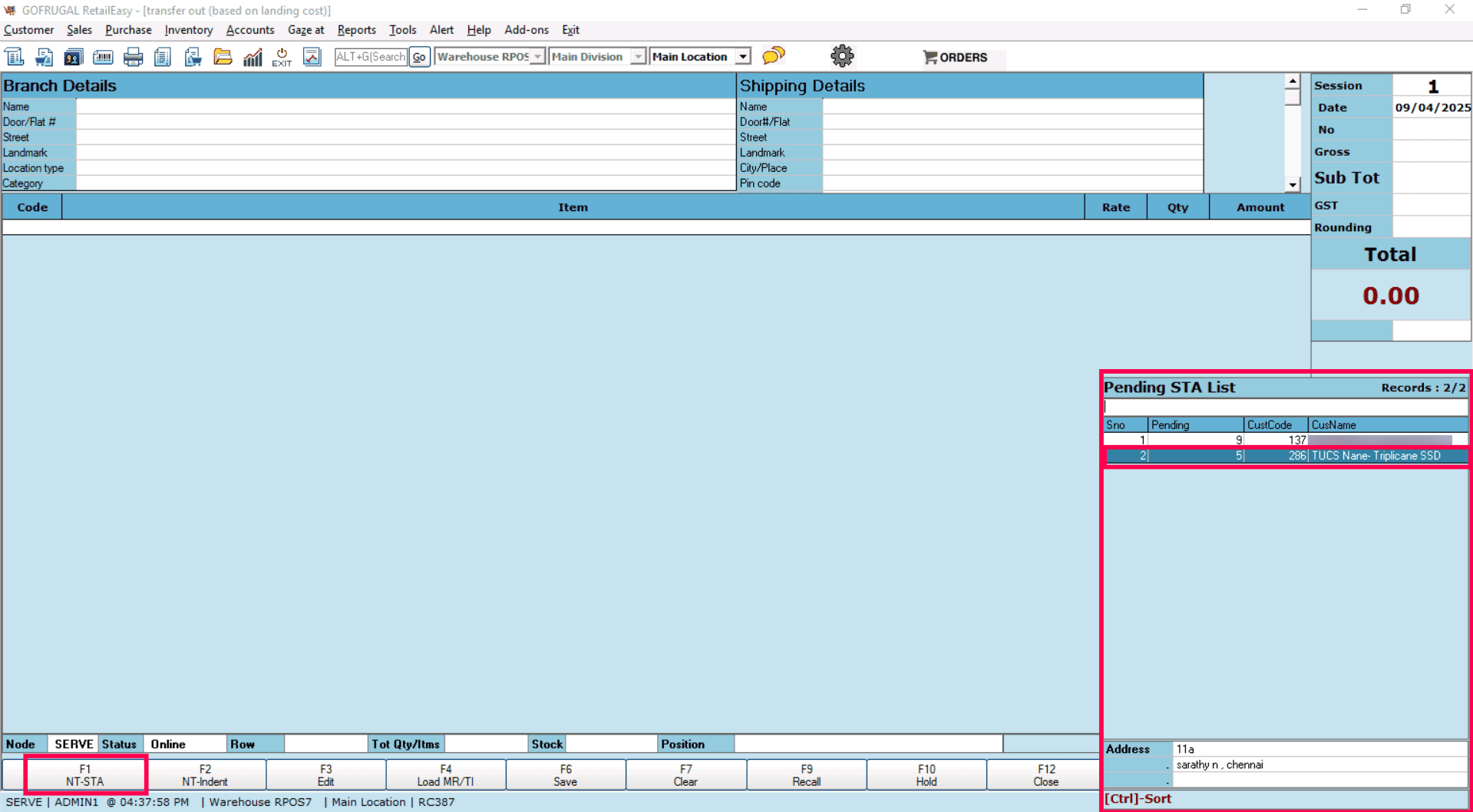The height and width of the screenshot is (812, 1473).
Task: Click the Pending STA List search field
Action: [1286, 407]
